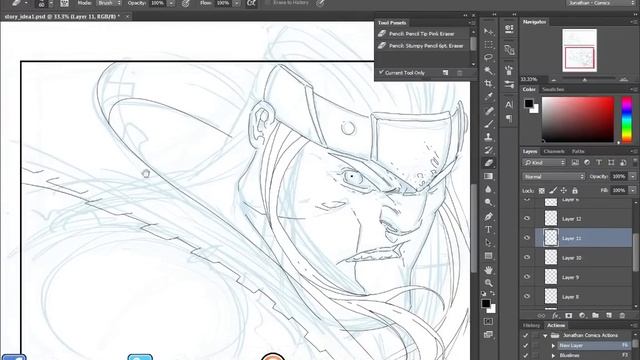Open the Flow slider dropdown
This screenshot has width=640, height=360.
click(x=237, y=3)
